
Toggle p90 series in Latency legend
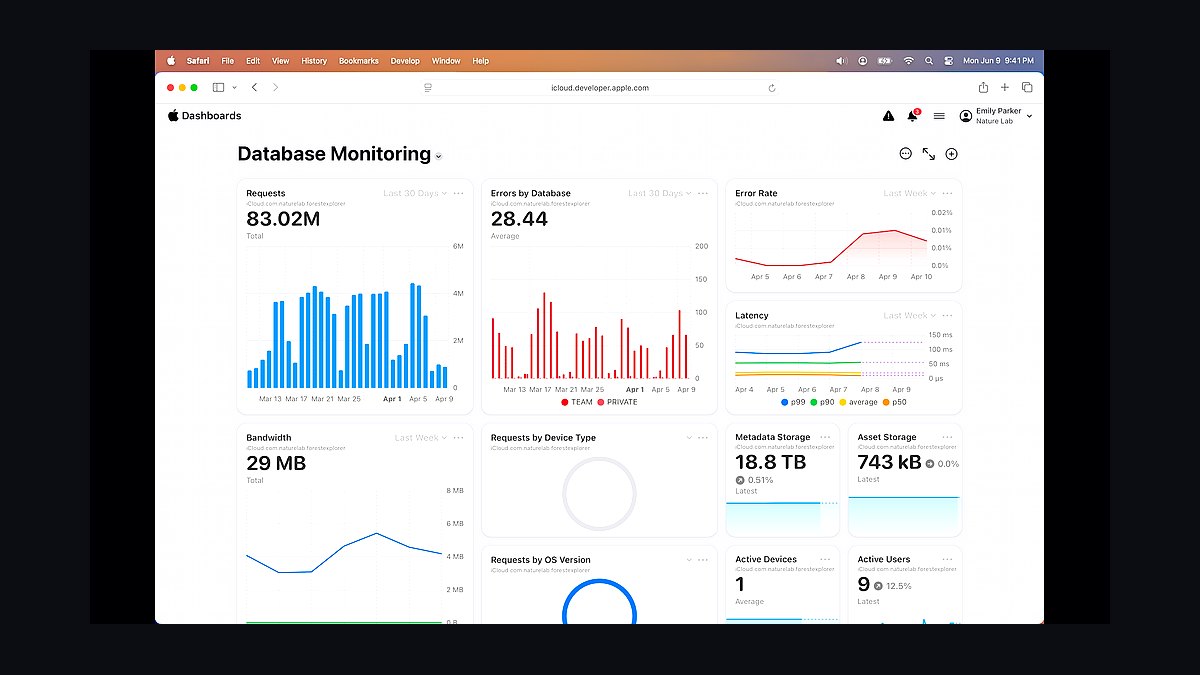pyautogui.click(x=822, y=402)
